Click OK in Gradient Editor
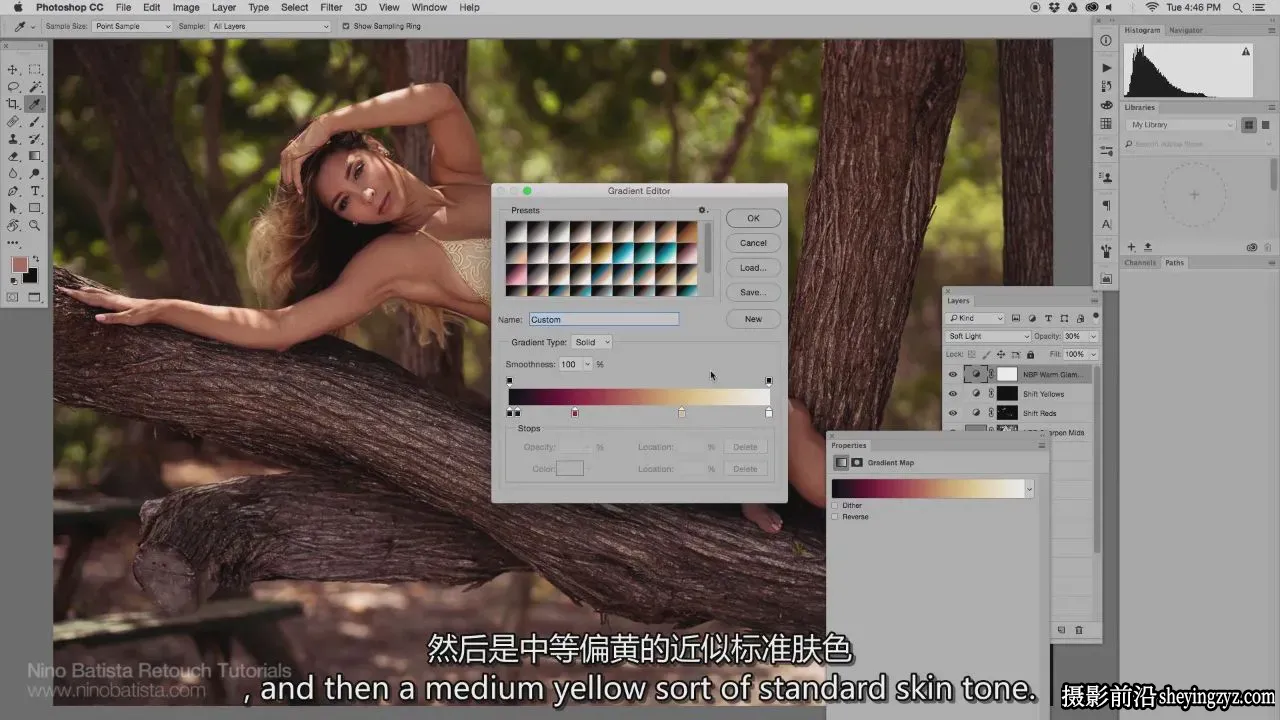Image resolution: width=1280 pixels, height=720 pixels. pos(753,218)
